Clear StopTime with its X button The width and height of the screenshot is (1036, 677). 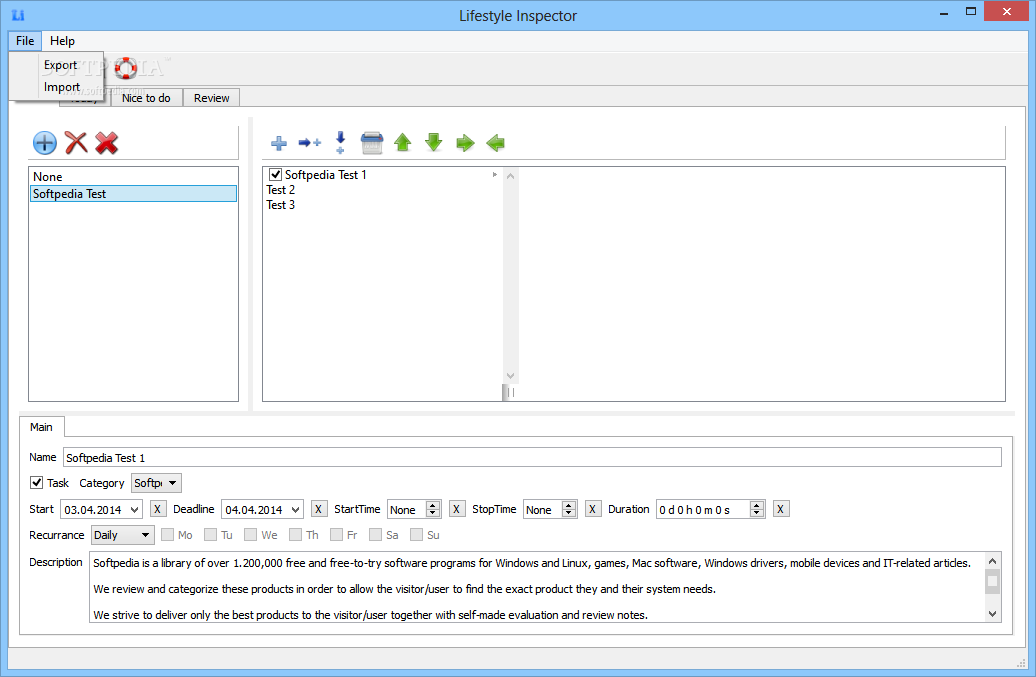coord(593,509)
